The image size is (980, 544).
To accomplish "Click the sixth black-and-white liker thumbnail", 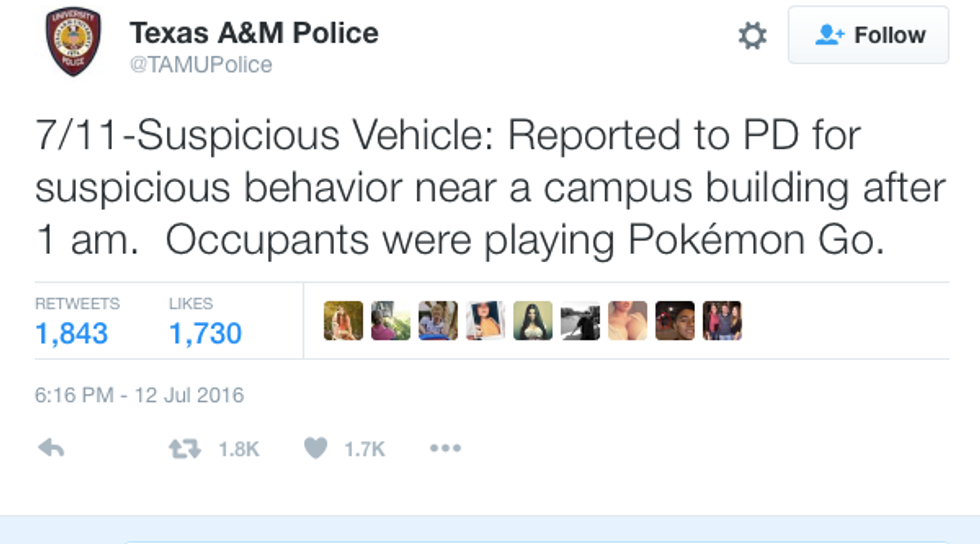I will [580, 321].
